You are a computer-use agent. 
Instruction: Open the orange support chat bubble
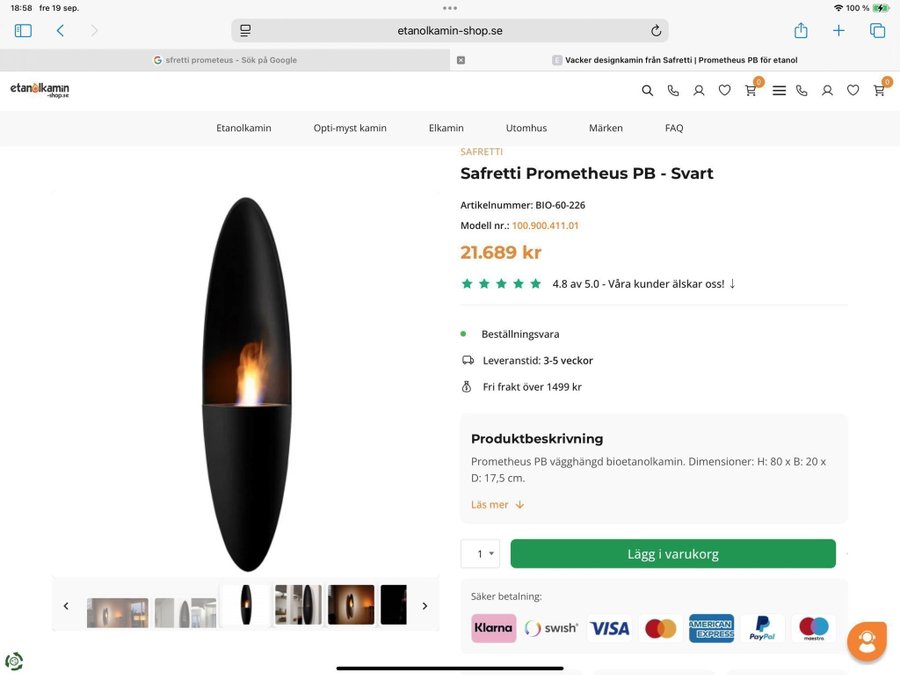click(866, 640)
